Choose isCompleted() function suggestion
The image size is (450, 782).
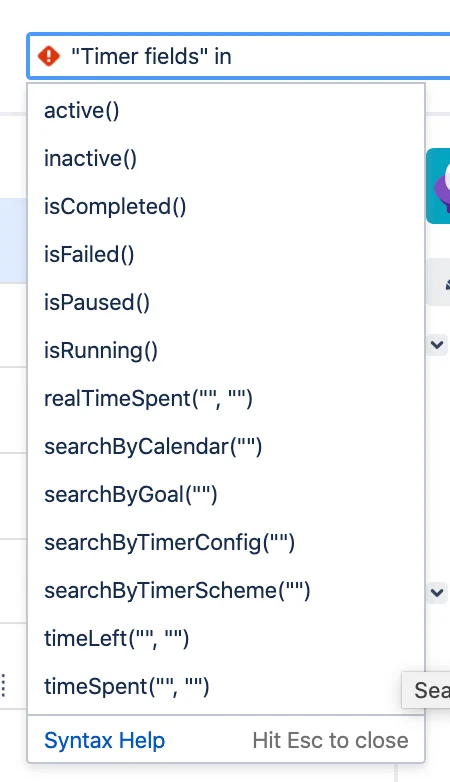(x=226, y=206)
